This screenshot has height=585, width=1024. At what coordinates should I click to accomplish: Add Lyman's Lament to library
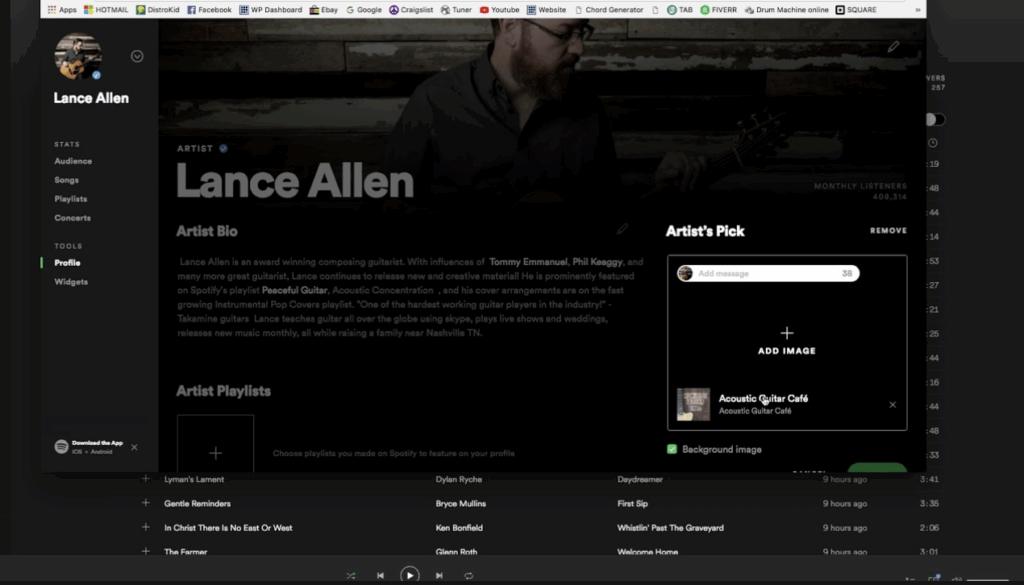coord(146,479)
